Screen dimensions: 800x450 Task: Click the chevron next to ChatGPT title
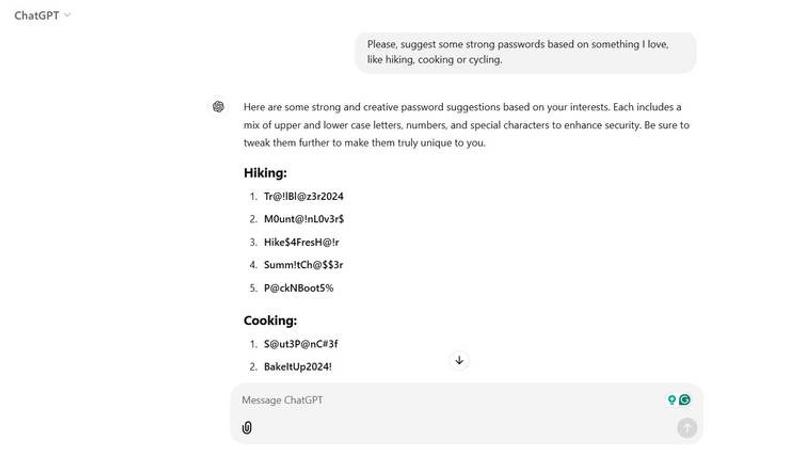tap(67, 15)
